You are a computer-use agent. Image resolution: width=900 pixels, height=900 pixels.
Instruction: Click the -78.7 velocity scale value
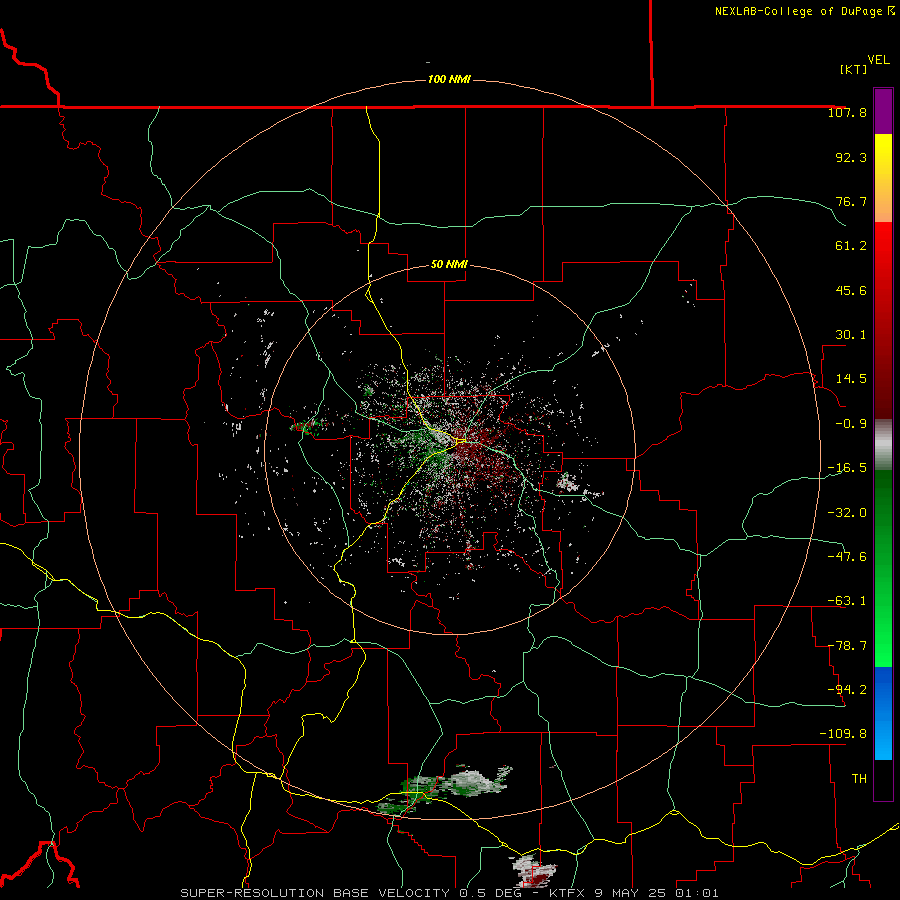[x=847, y=646]
